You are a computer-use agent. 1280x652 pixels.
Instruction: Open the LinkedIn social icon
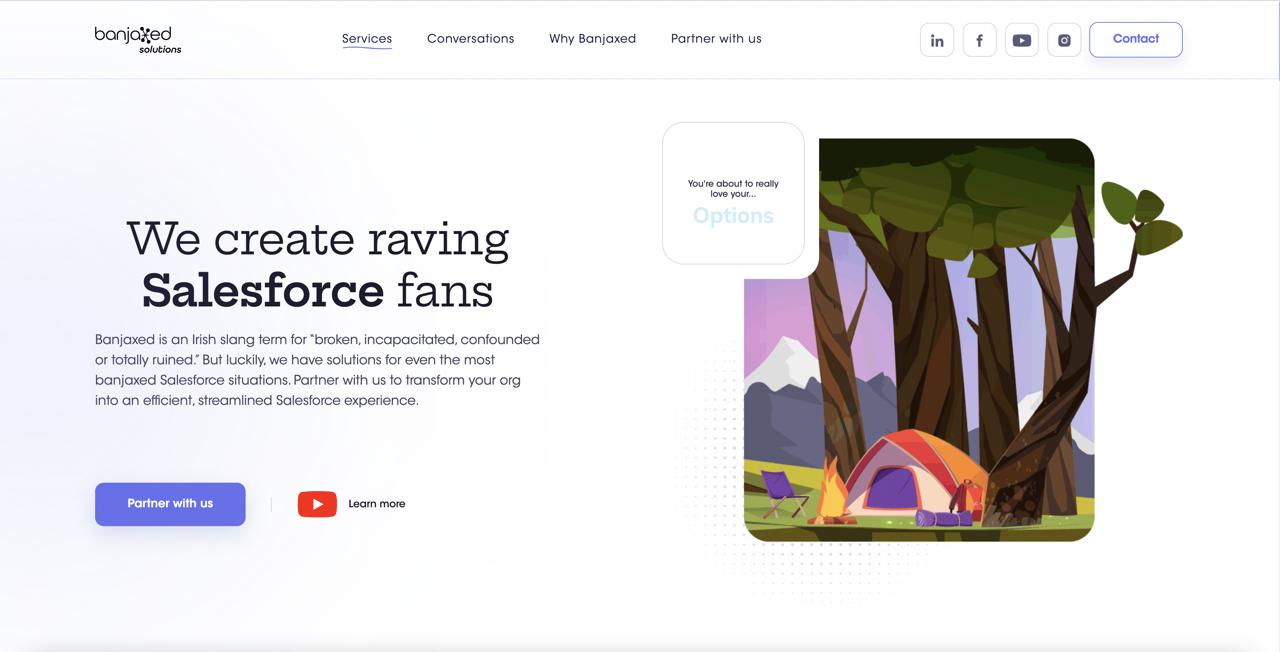(937, 40)
